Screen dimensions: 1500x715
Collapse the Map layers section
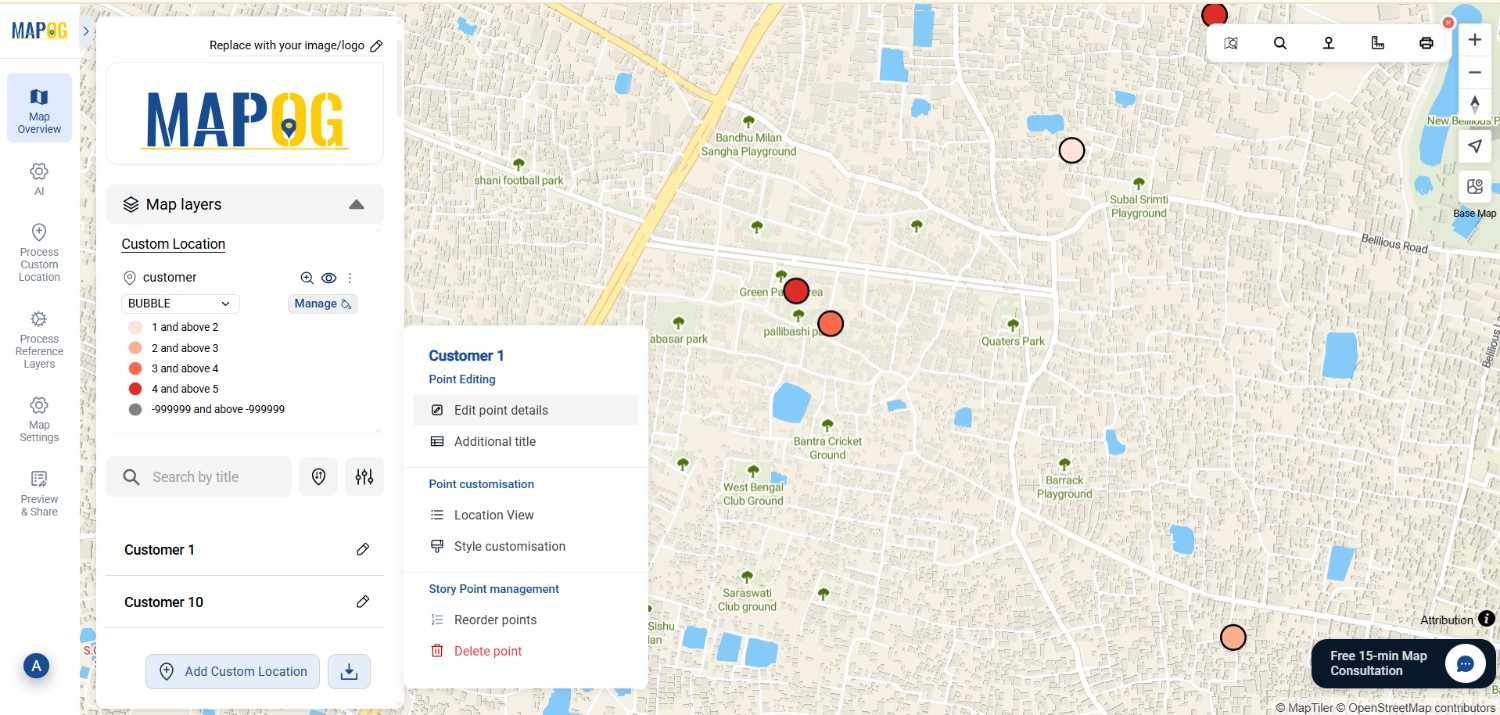coord(356,204)
